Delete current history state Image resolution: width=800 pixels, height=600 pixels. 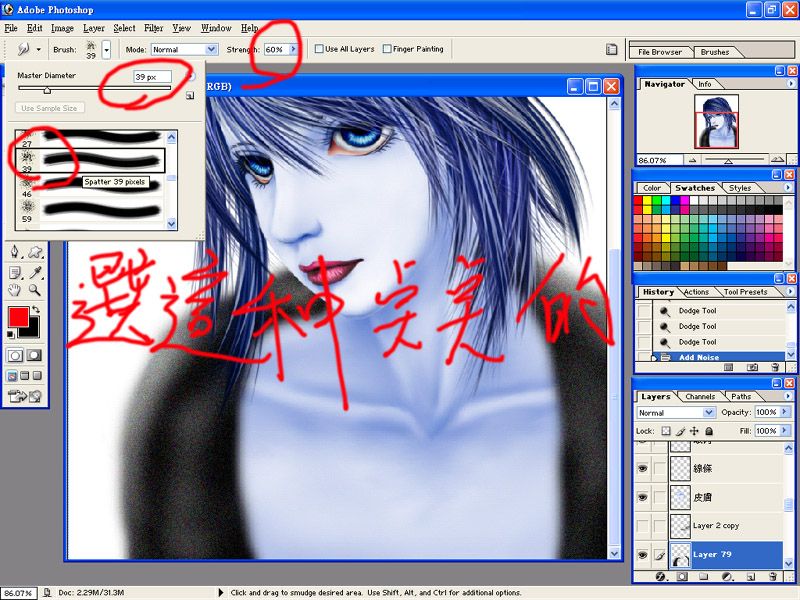pyautogui.click(x=775, y=367)
